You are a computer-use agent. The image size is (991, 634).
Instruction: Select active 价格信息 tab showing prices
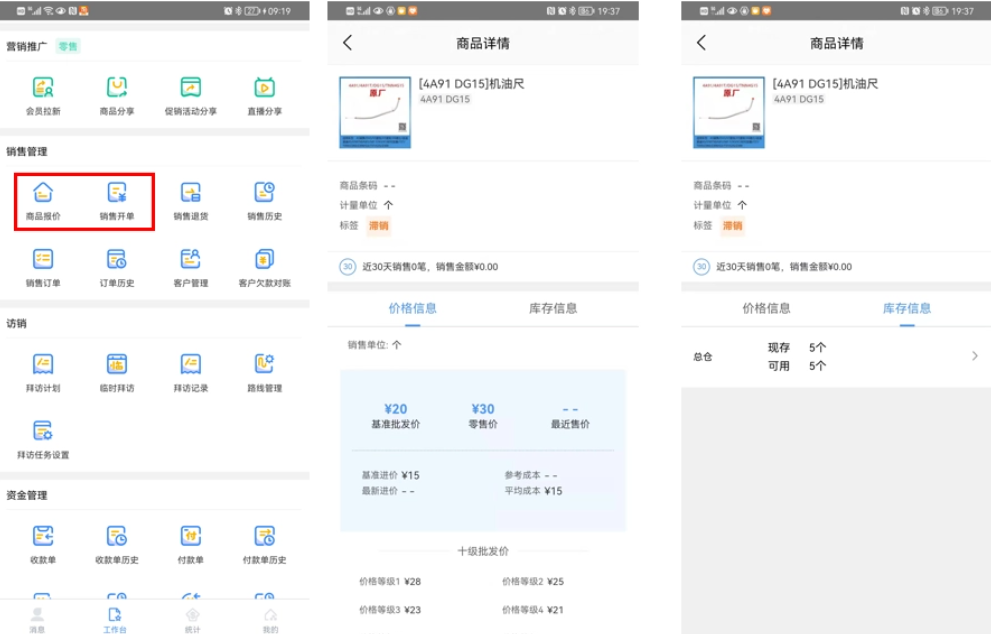pos(413,308)
